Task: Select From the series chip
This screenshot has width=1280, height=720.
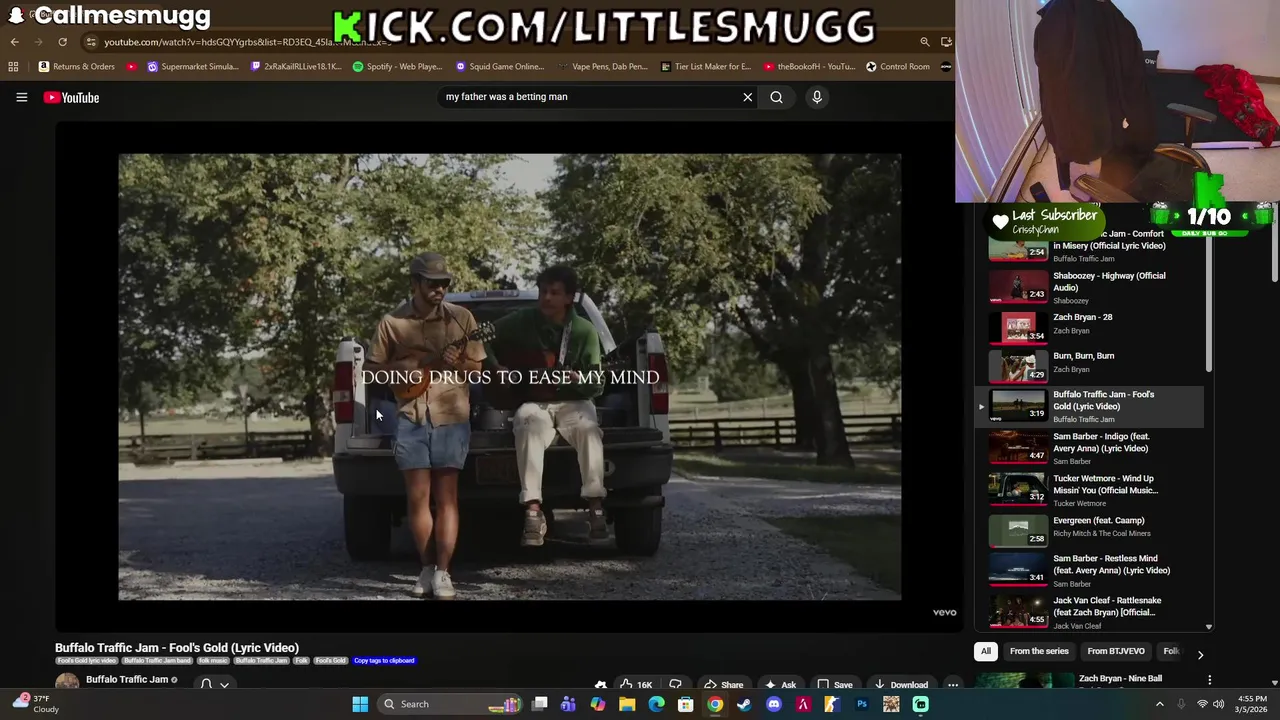Action: pos(1039,651)
